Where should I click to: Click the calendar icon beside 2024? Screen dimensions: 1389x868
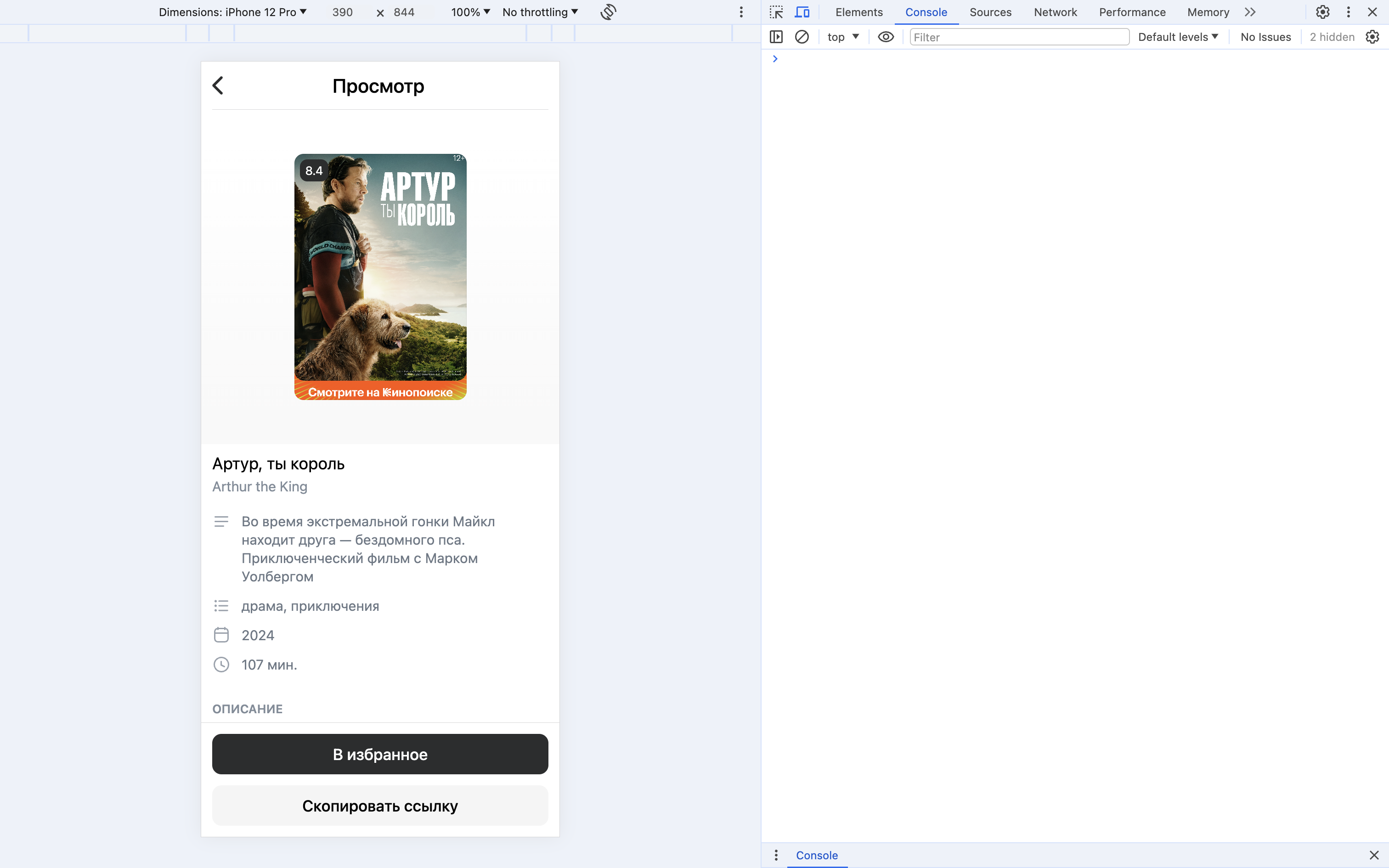click(x=221, y=634)
